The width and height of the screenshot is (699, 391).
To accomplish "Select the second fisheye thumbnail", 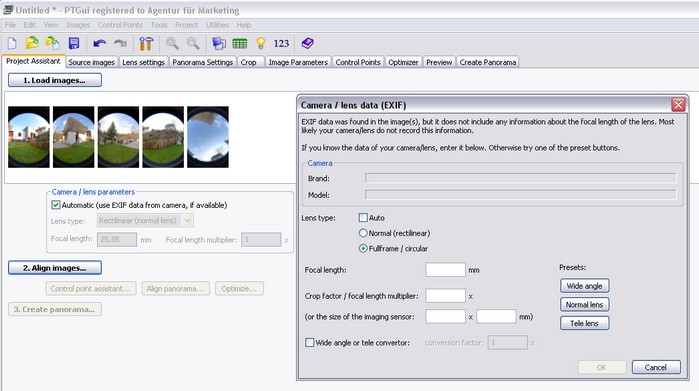I will point(74,137).
